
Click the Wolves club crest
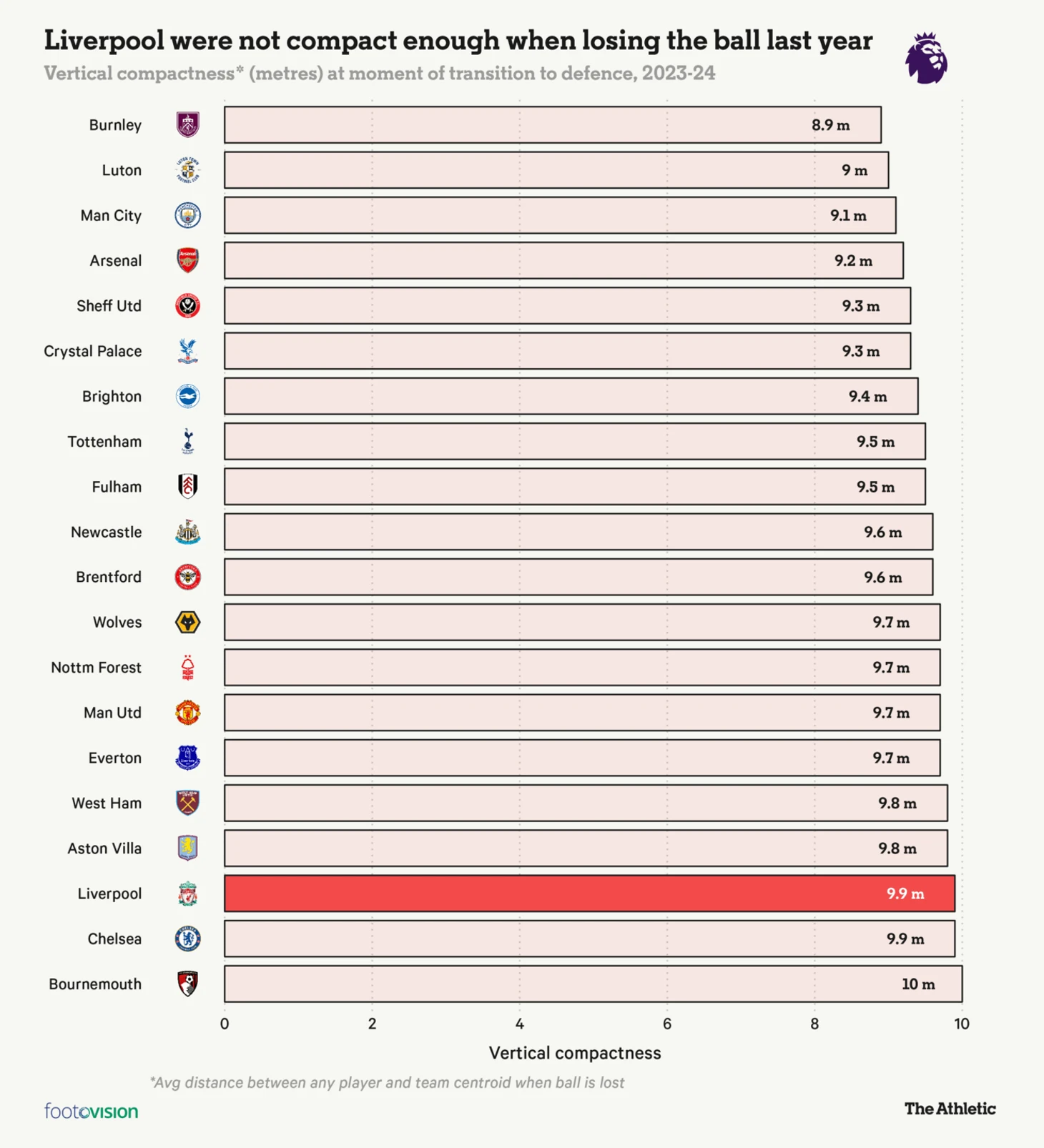[188, 622]
